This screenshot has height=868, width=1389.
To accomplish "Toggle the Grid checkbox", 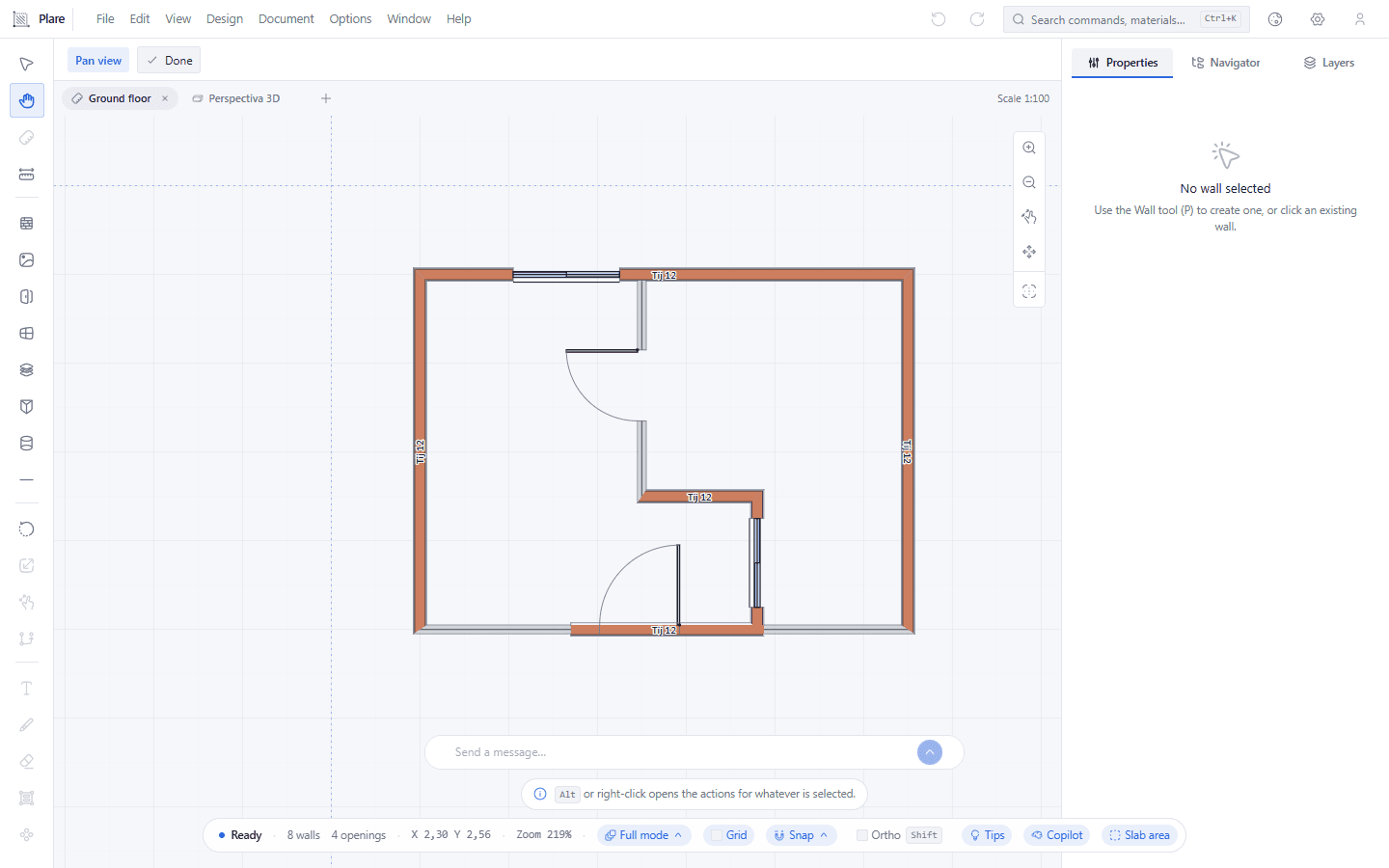I will (717, 835).
